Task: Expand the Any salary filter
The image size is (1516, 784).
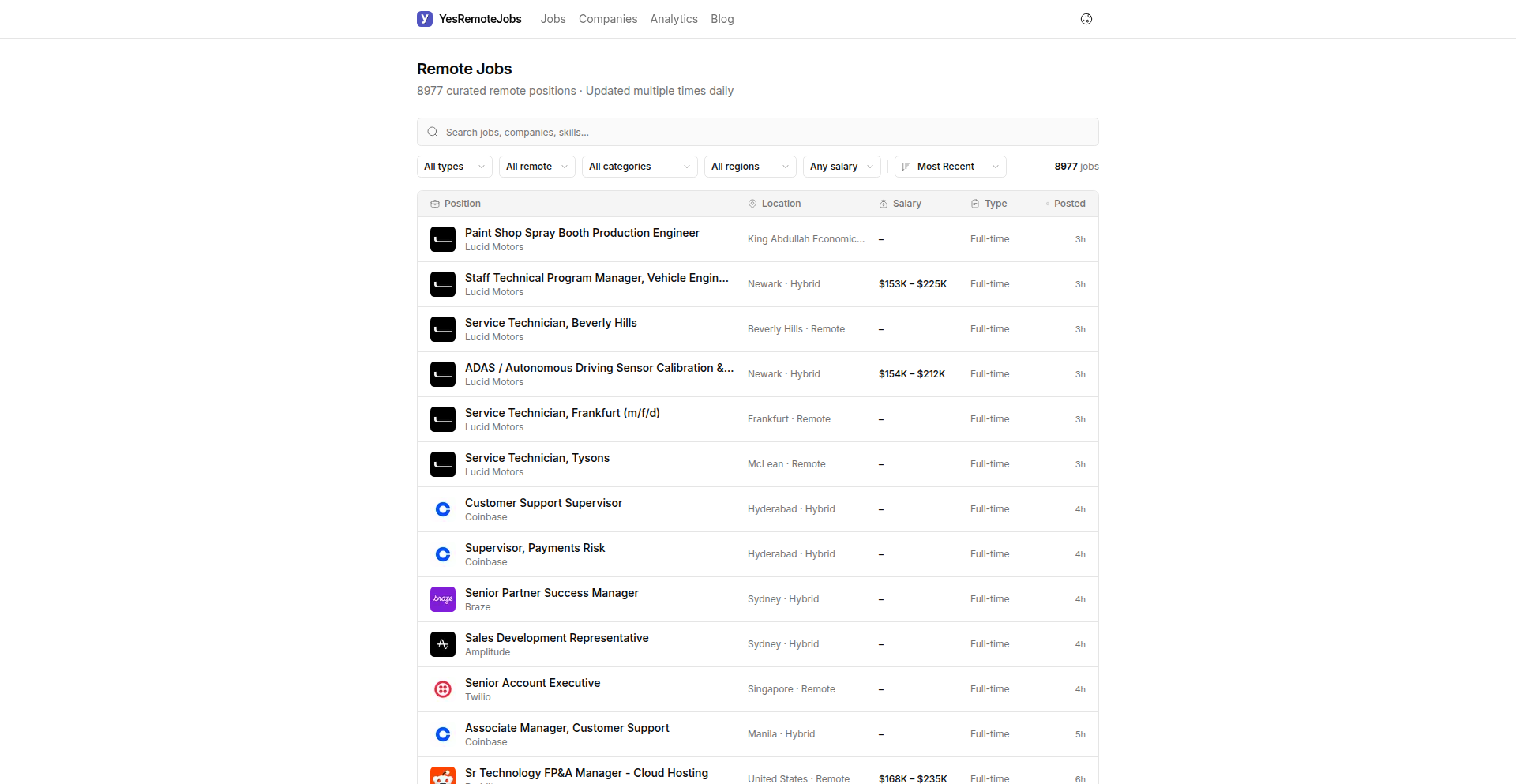Action: [841, 167]
